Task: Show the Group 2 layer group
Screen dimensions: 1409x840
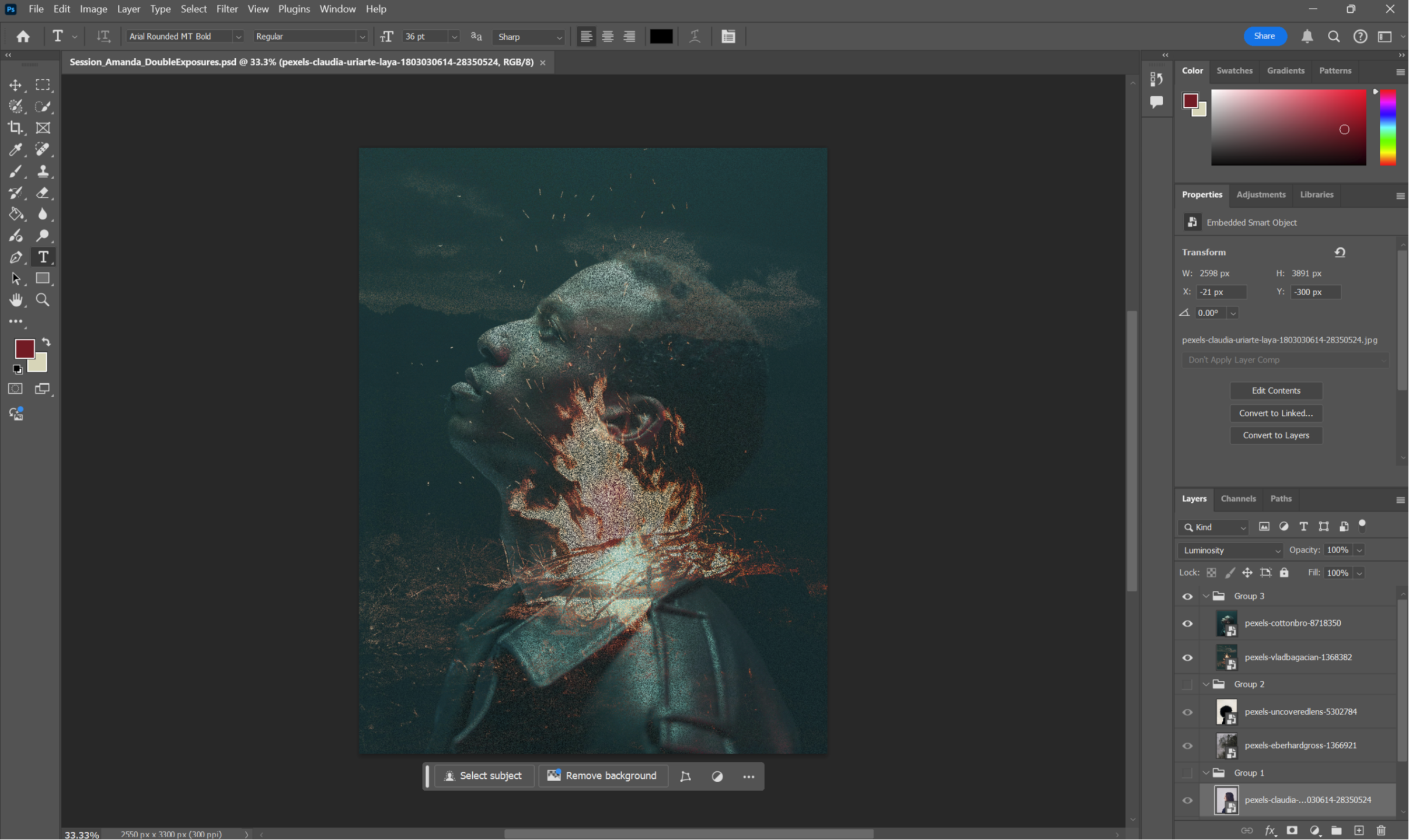Action: pos(1187,684)
